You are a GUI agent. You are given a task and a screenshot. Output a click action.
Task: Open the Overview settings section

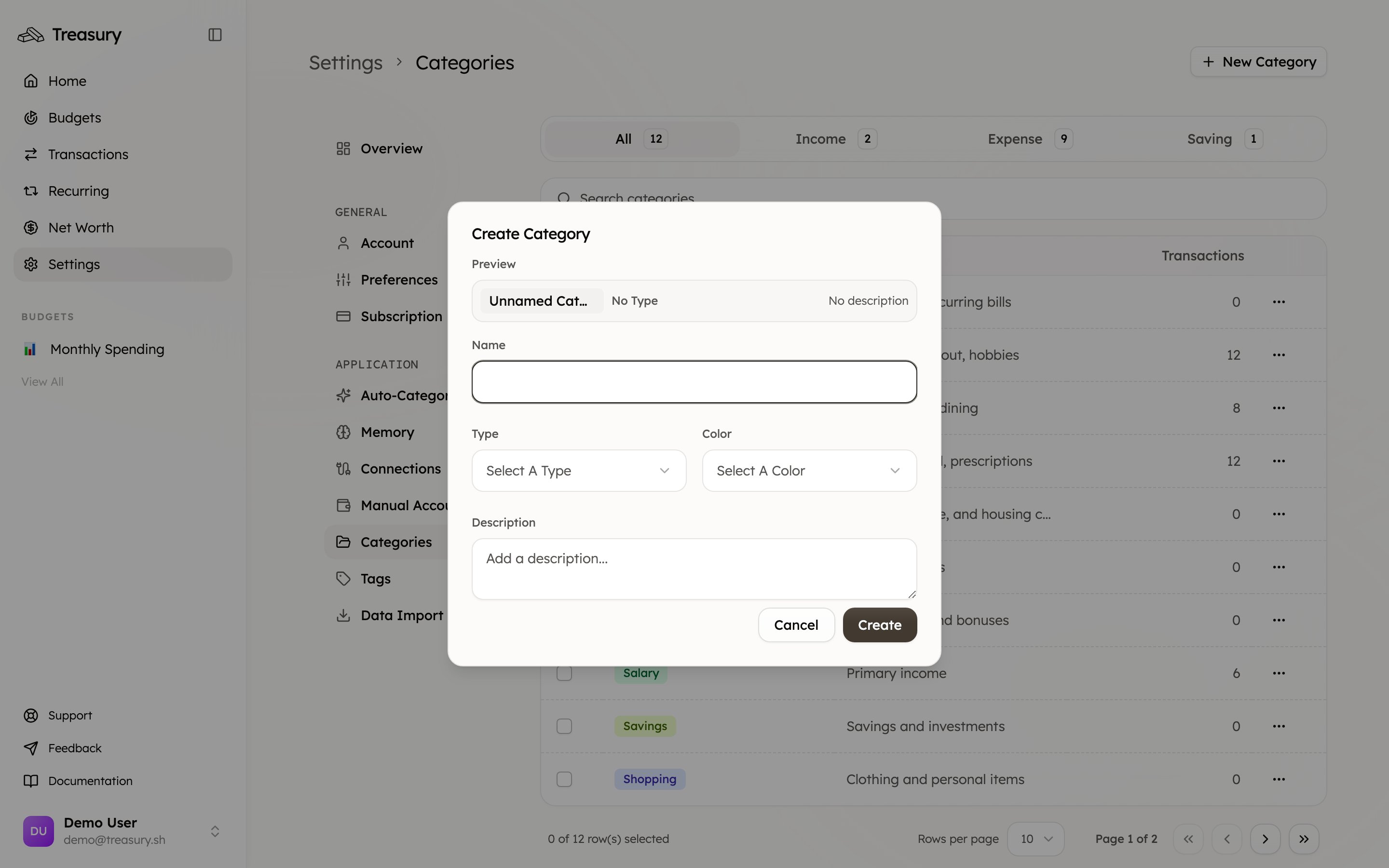pos(386,149)
